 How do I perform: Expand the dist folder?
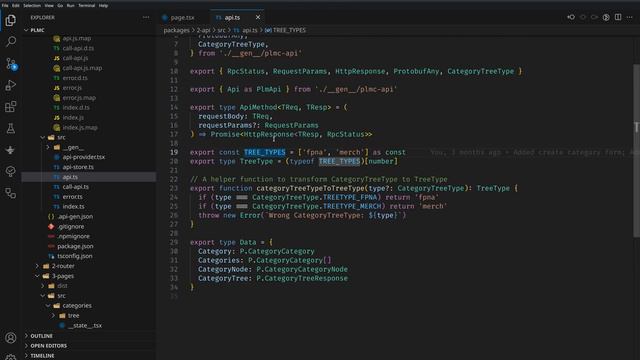point(62,286)
